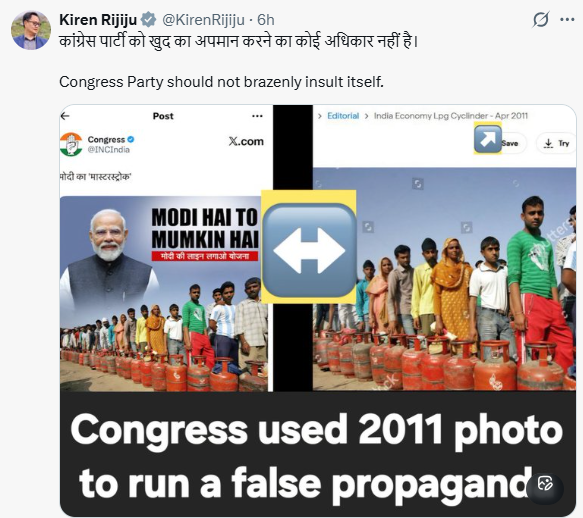The height and width of the screenshot is (518, 583).
Task: Open the Modi Hai To Mumkin Hai poster
Action: coord(164,293)
